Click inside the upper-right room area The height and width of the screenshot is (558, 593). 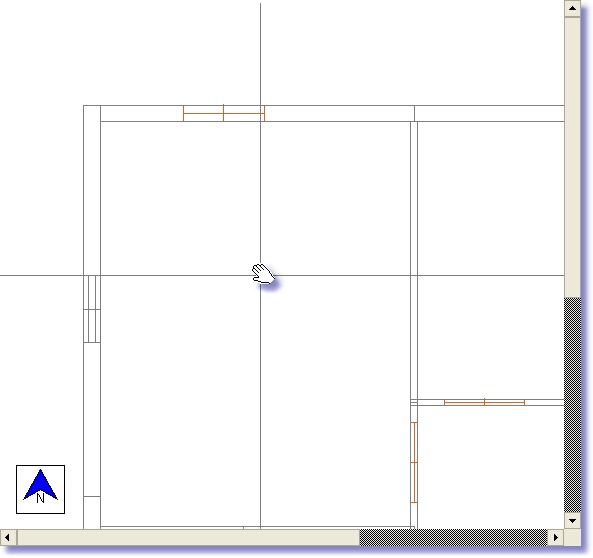pos(491,260)
